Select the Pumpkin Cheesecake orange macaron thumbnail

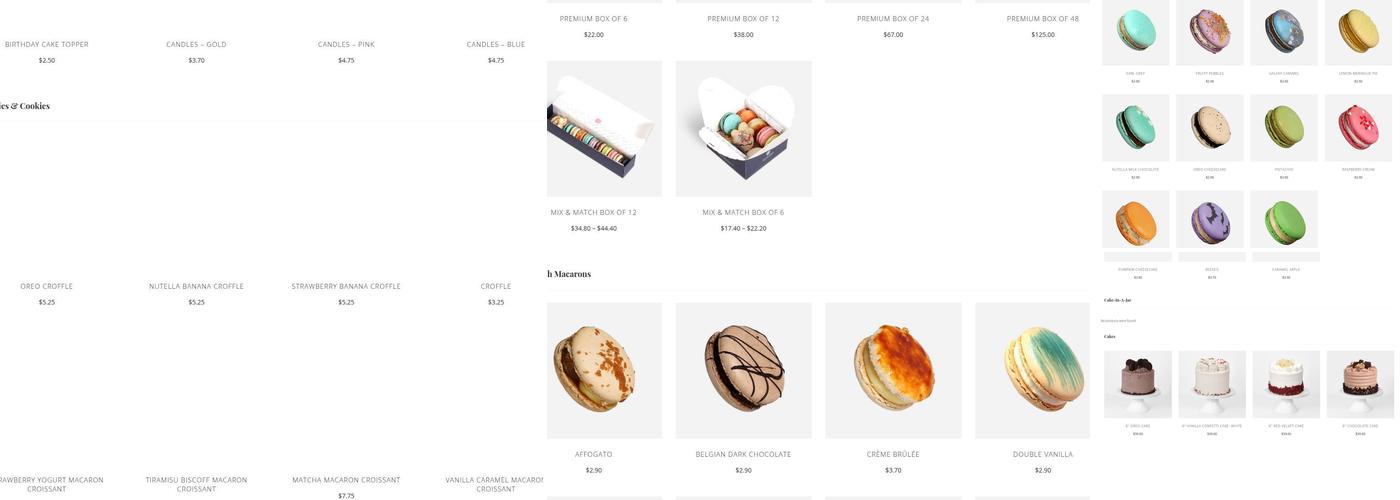tap(1135, 221)
